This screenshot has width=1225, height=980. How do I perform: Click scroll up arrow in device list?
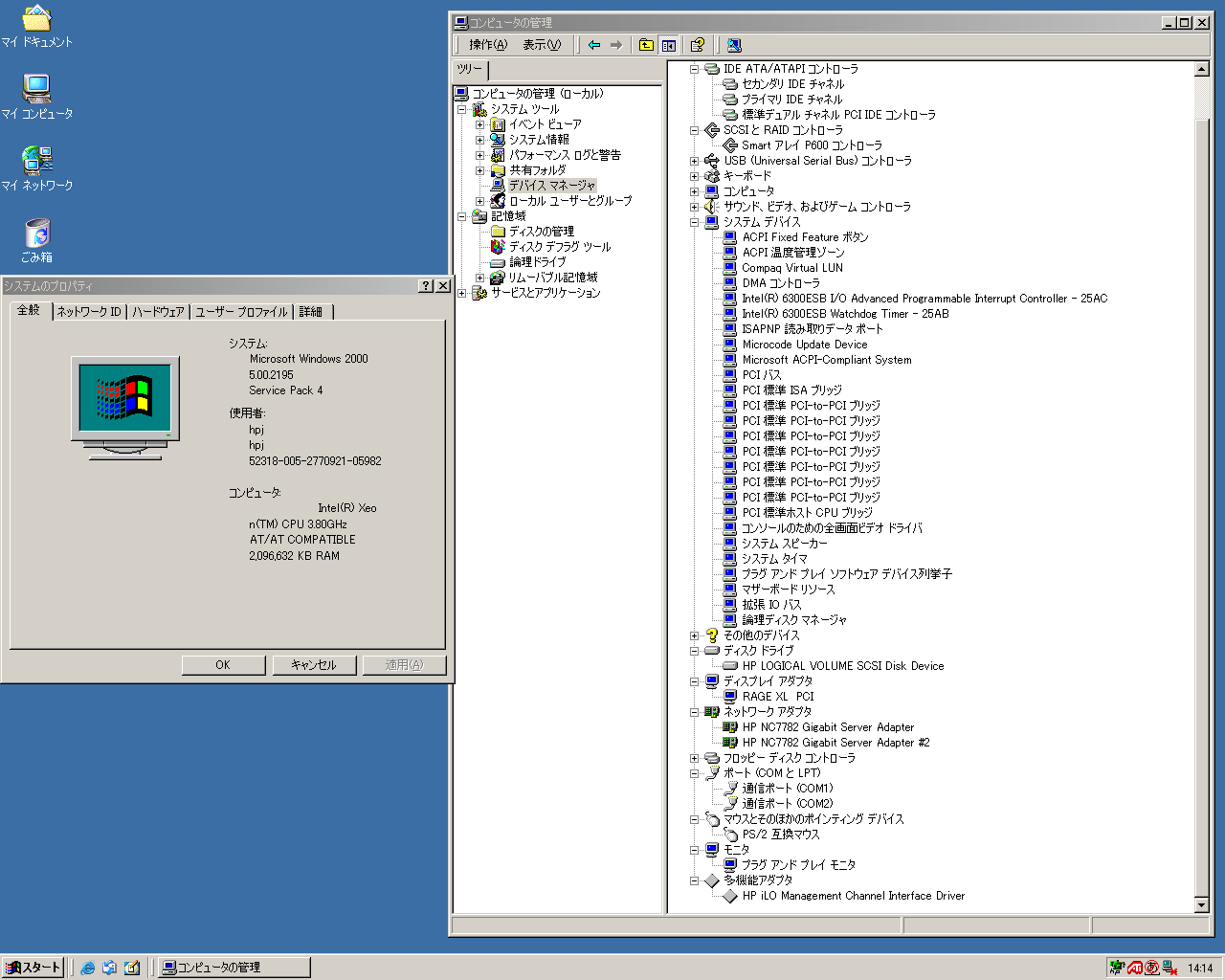coord(1202,69)
